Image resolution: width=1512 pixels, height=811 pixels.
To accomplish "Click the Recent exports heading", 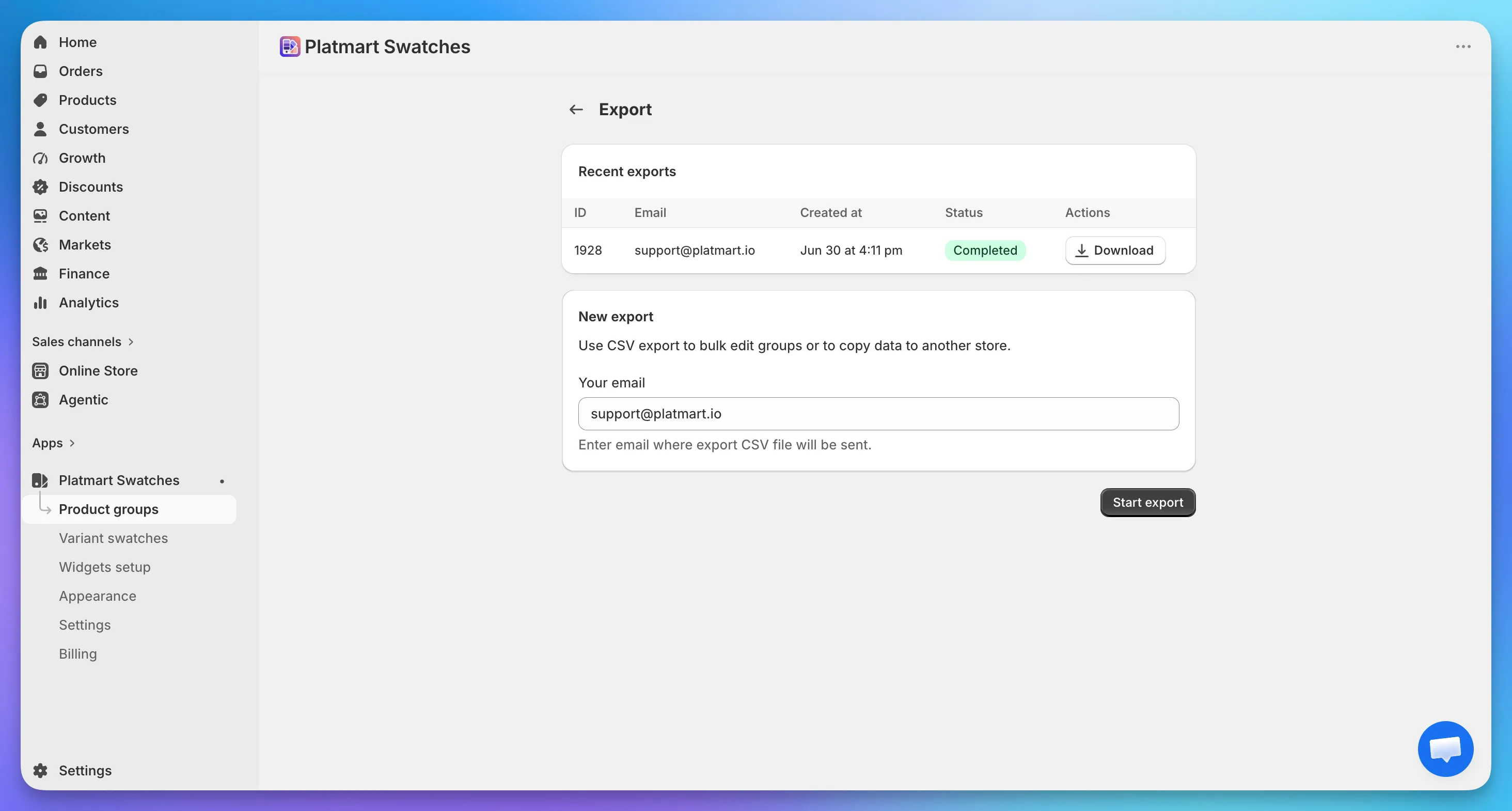I will click(x=627, y=171).
